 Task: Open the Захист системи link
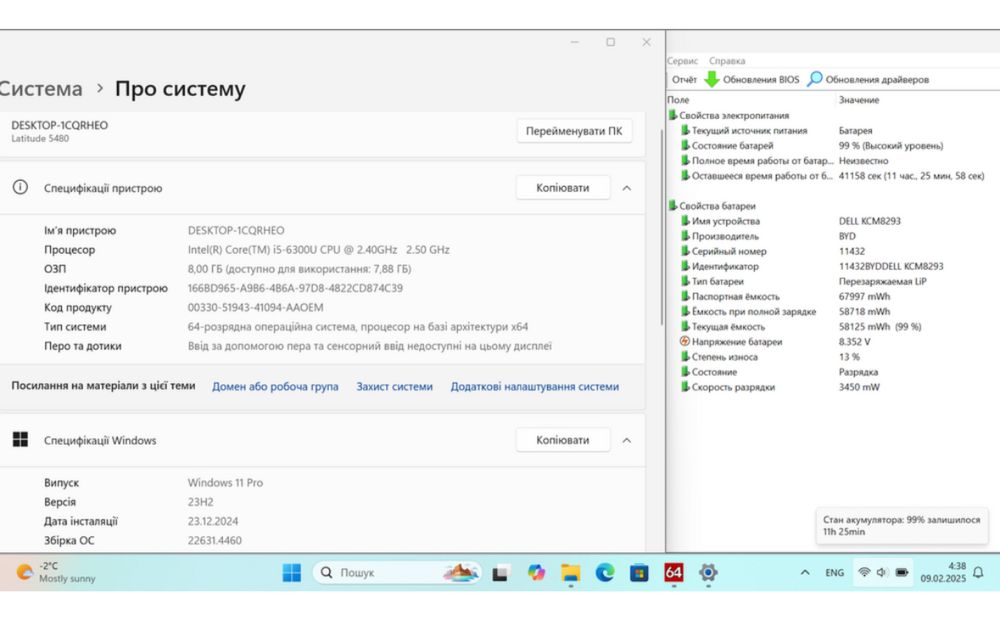394,386
